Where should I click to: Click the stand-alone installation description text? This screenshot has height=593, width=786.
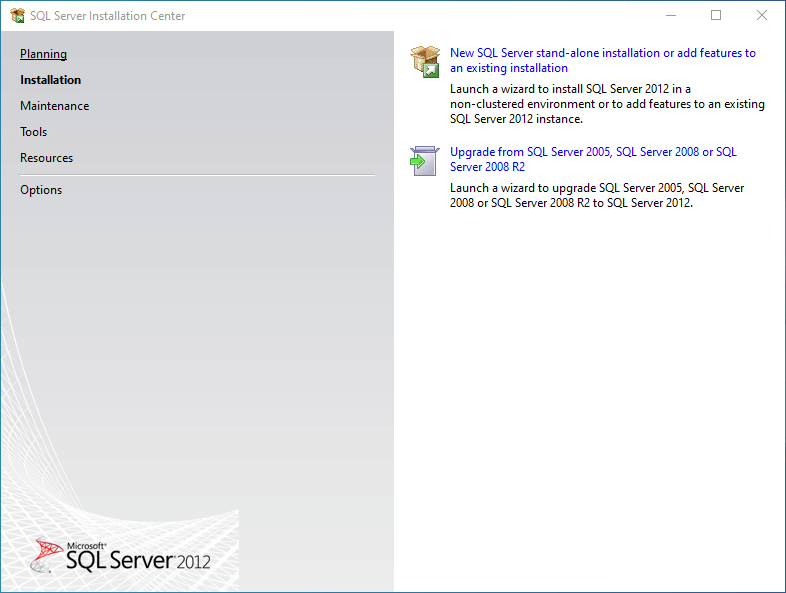tap(607, 104)
